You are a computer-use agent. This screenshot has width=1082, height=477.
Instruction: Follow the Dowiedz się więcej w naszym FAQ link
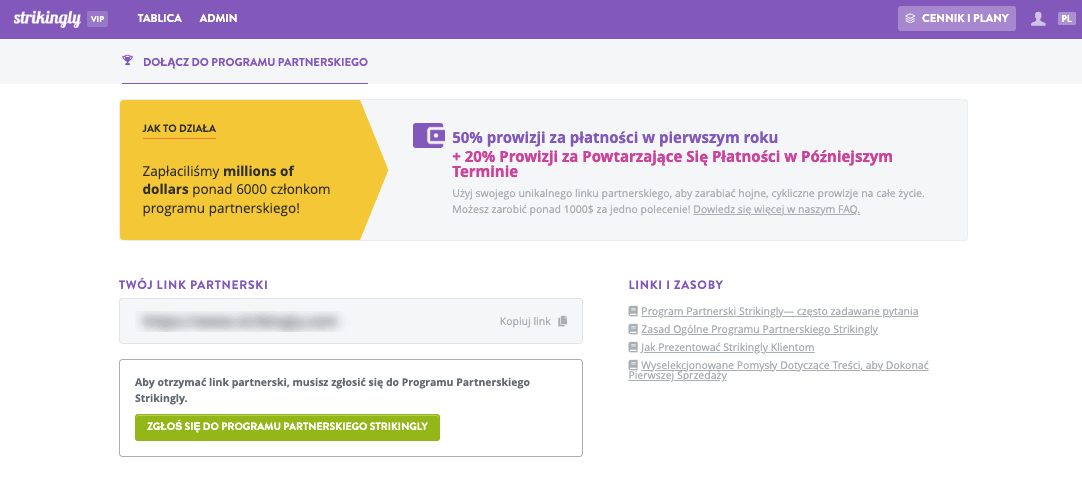point(776,210)
